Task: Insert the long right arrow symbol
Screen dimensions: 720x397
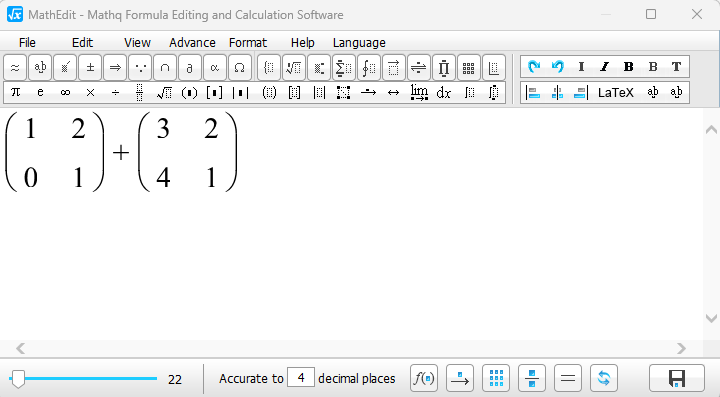Action: coord(368,93)
